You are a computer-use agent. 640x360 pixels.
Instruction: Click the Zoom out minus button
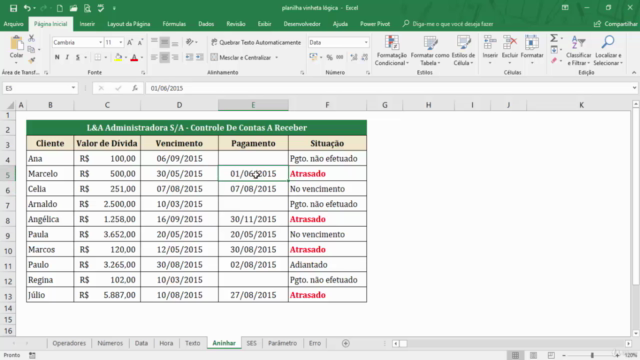(564, 356)
